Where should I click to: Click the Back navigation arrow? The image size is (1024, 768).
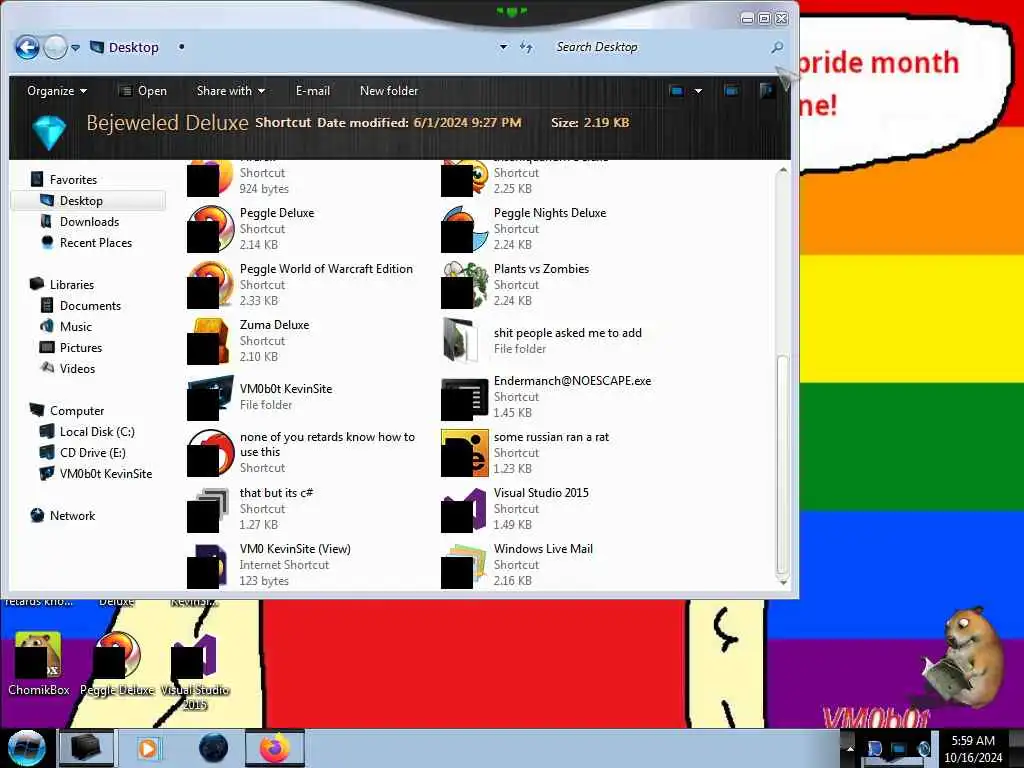pyautogui.click(x=27, y=47)
